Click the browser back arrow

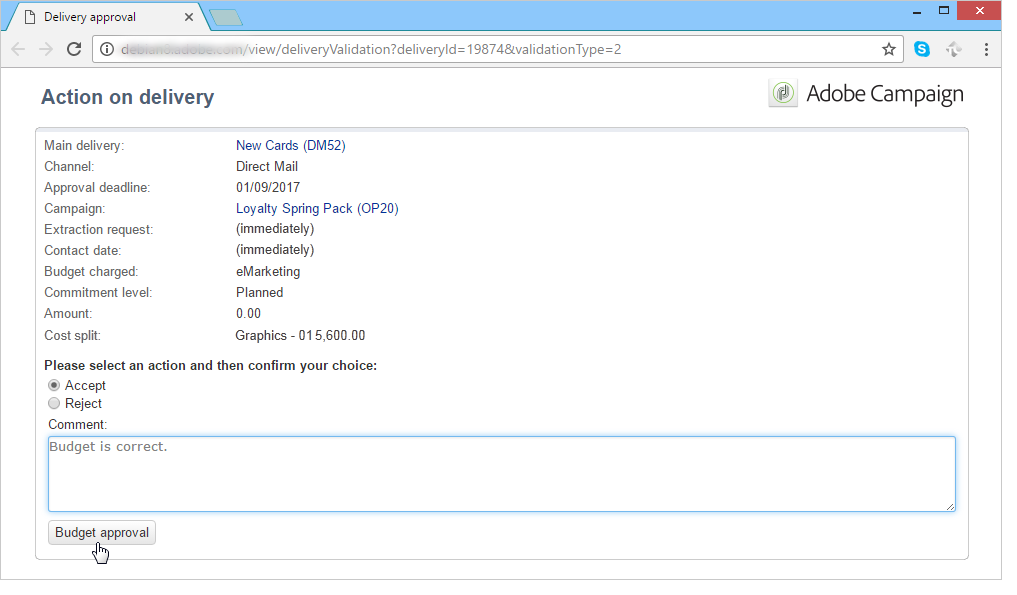[x=18, y=49]
